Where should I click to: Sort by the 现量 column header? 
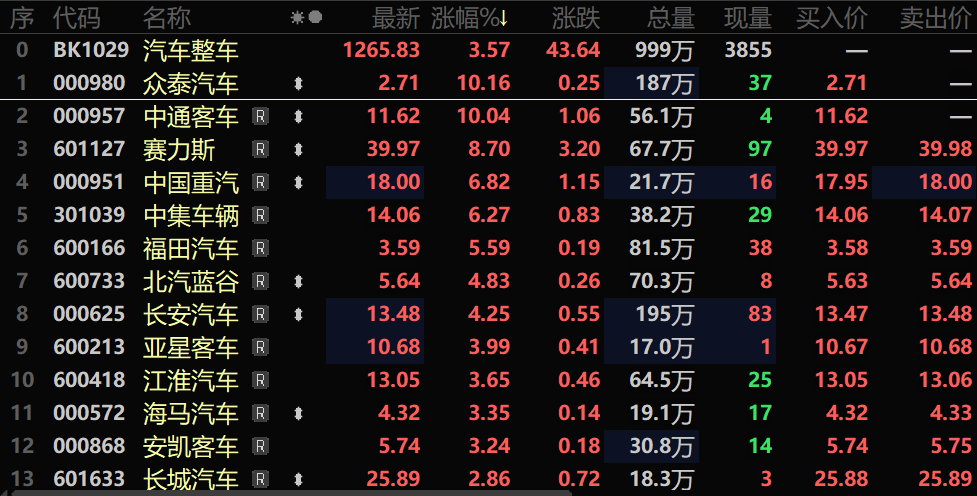click(x=748, y=18)
